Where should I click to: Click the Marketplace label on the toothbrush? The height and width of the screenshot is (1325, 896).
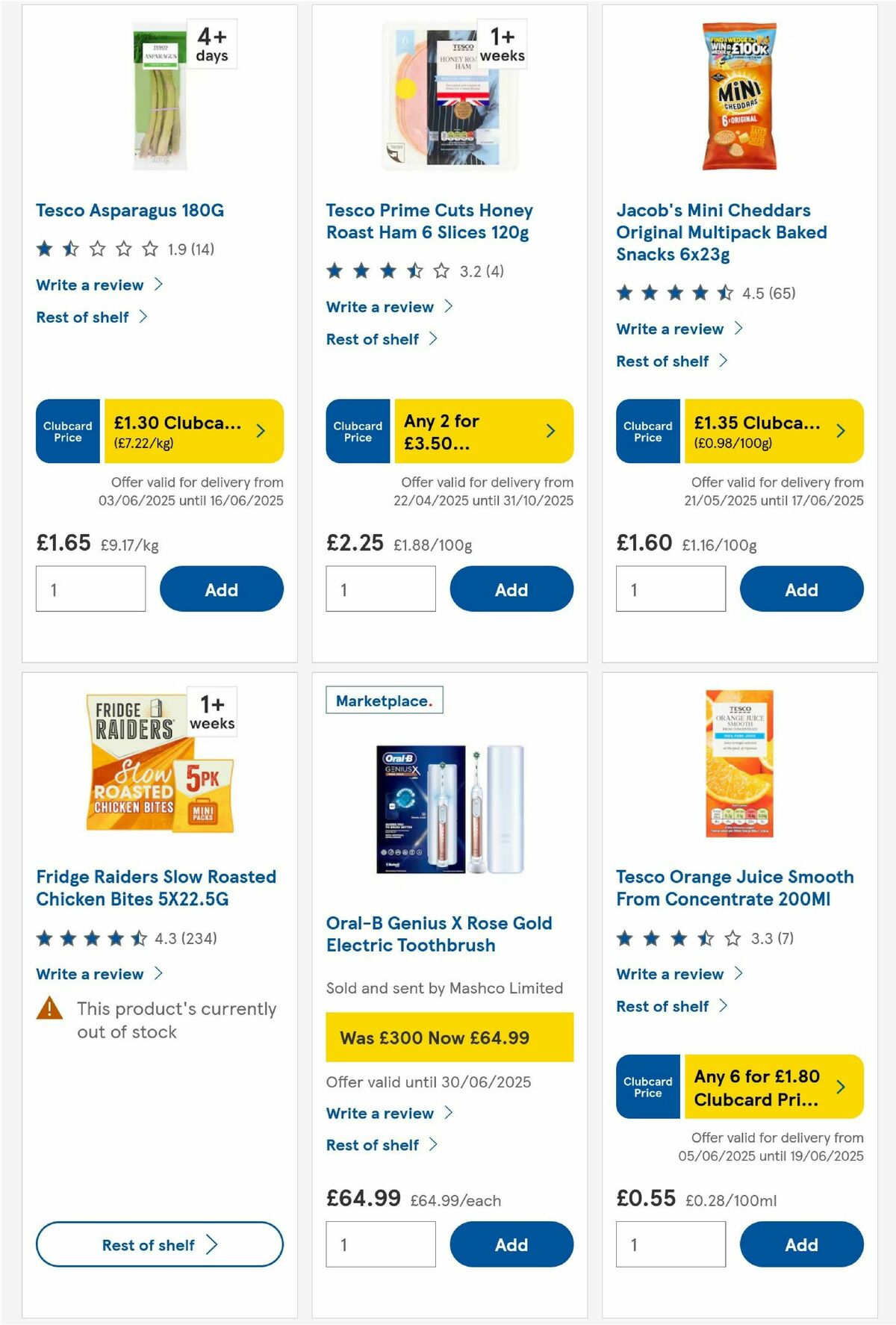pos(383,700)
